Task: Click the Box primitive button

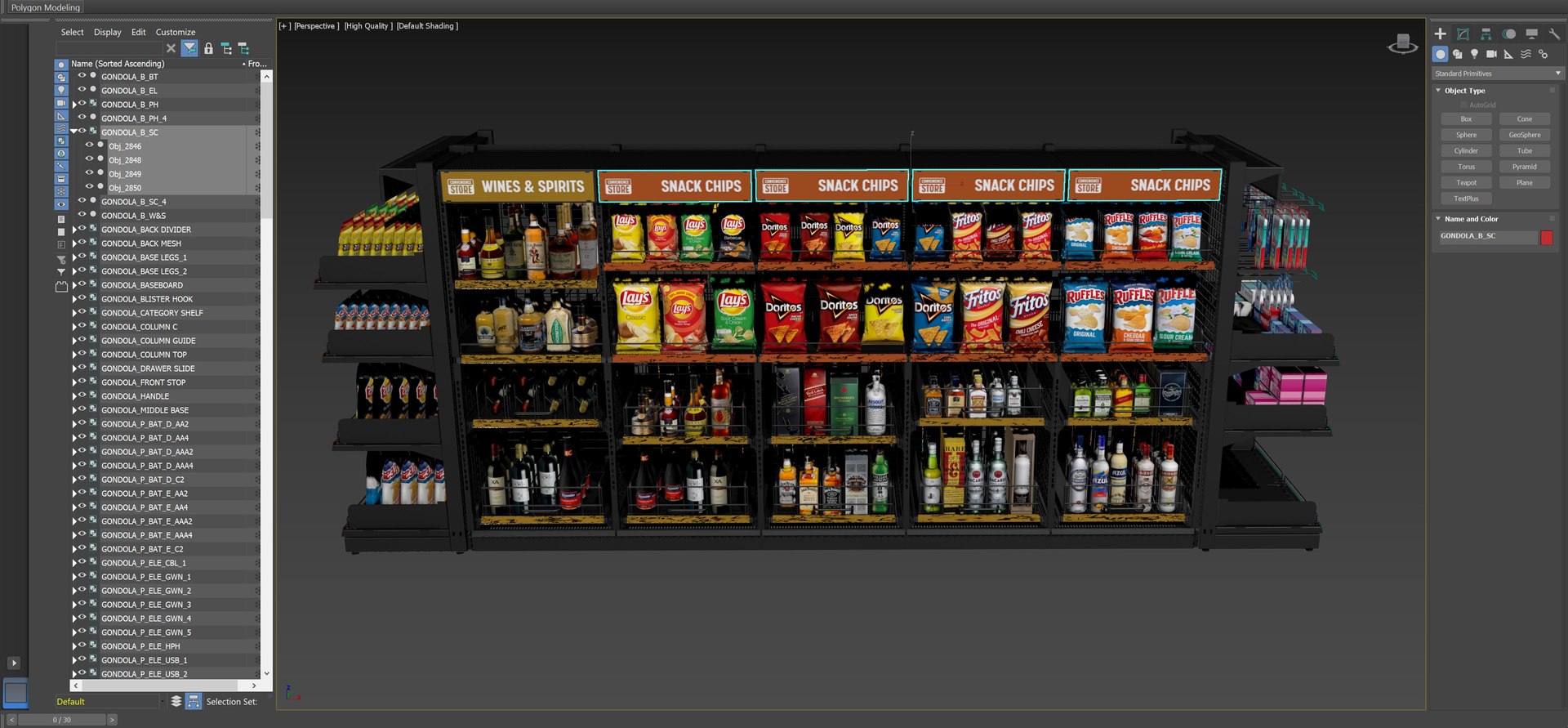Action: click(x=1466, y=119)
